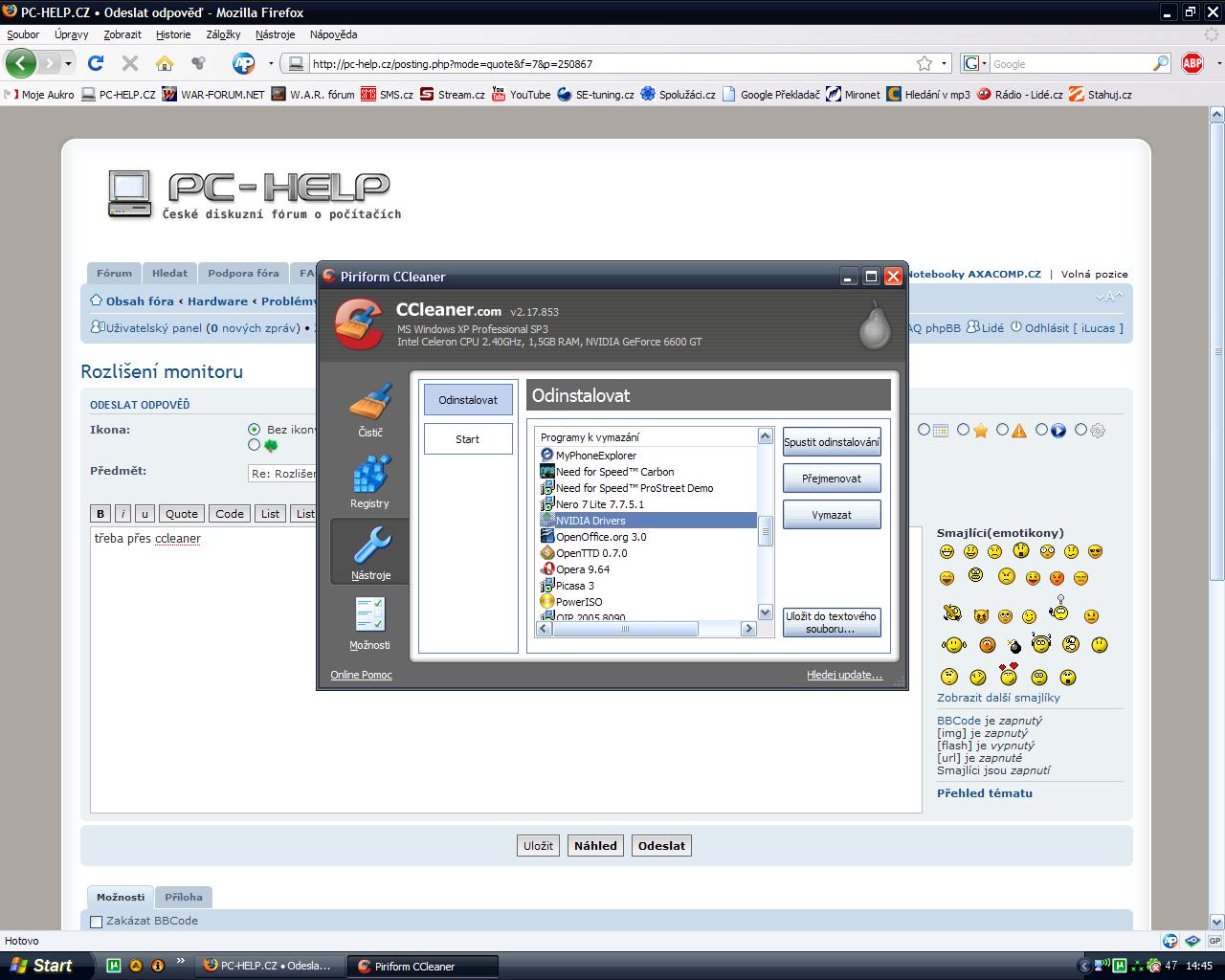
Task: Select the clover icon radio button
Action: [254, 445]
